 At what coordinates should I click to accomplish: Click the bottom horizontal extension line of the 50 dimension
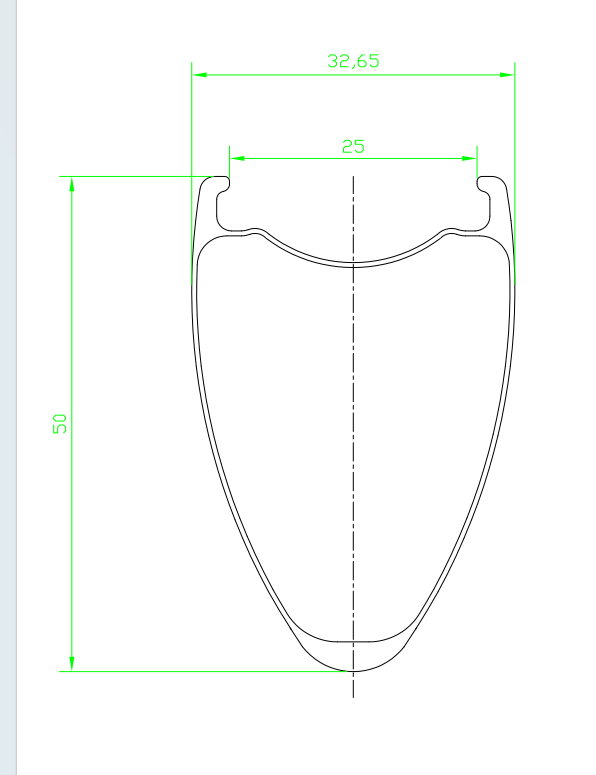(x=206, y=671)
